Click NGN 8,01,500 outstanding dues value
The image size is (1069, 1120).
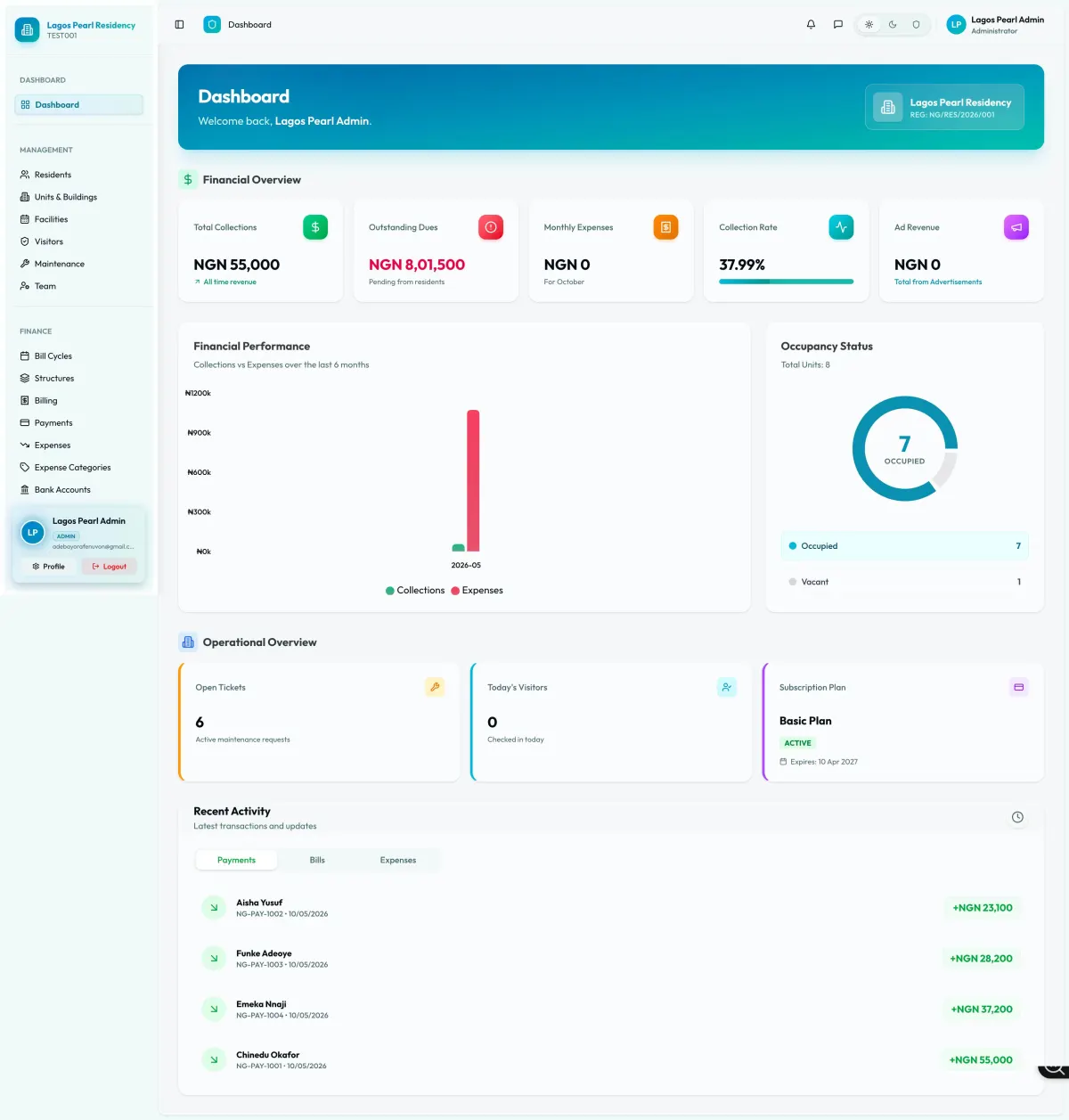tap(417, 265)
